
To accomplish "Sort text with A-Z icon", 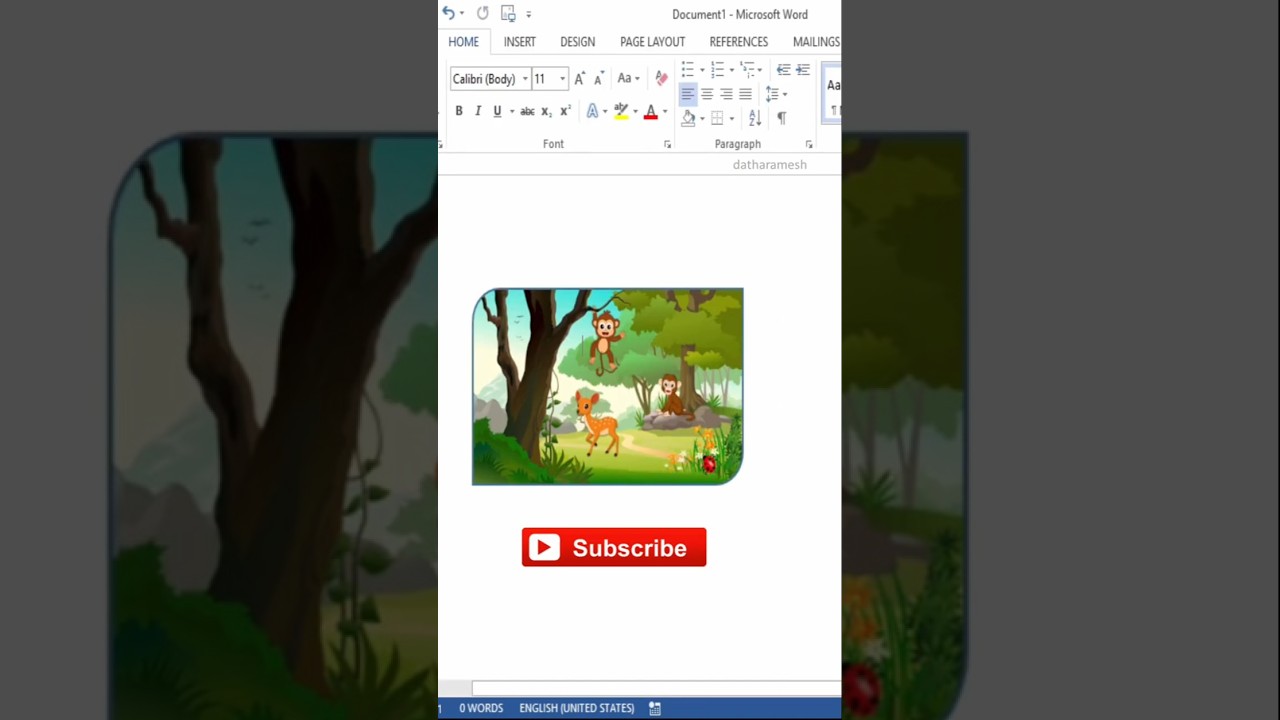I will [755, 118].
